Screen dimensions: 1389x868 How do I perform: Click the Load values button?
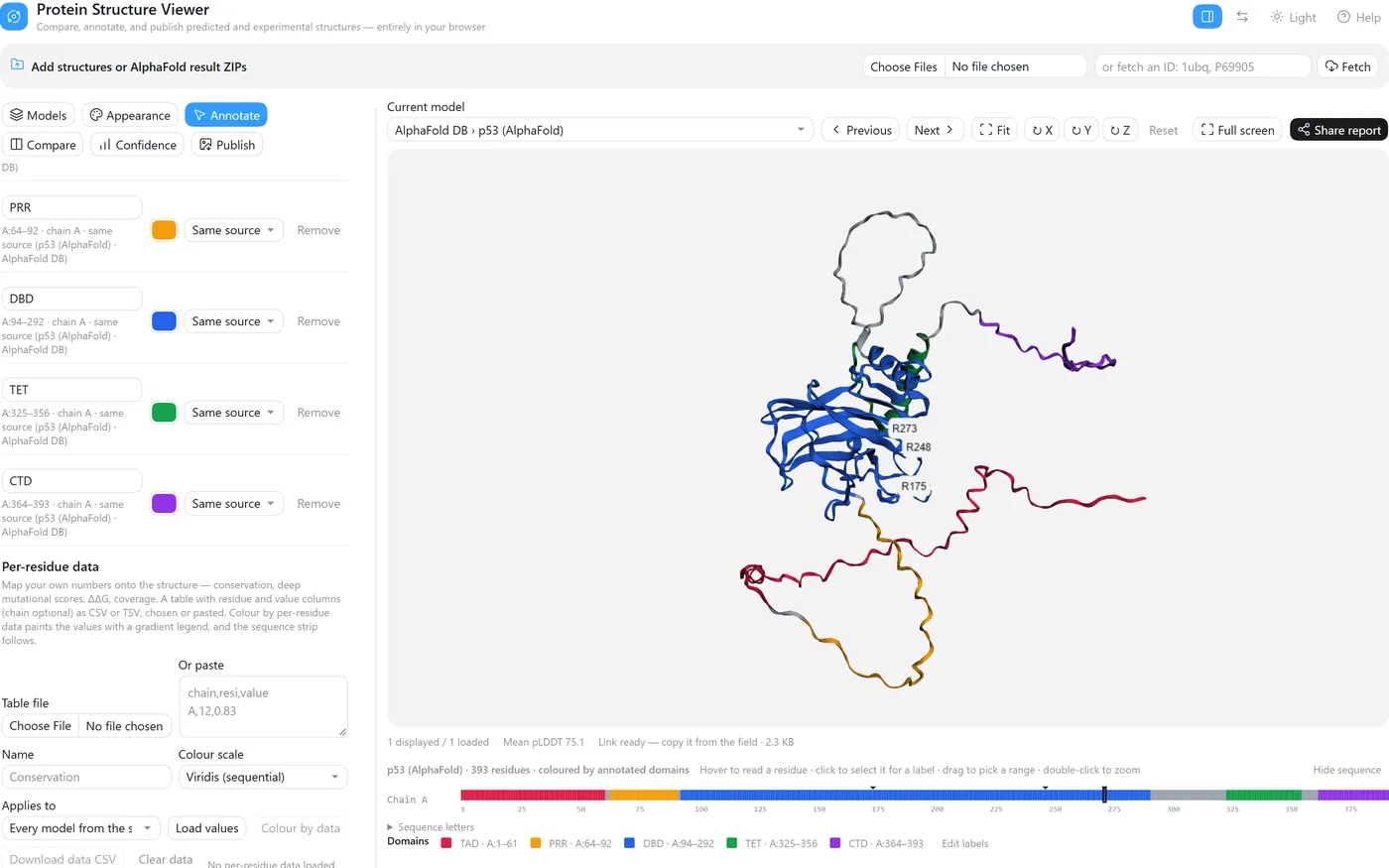point(206,828)
